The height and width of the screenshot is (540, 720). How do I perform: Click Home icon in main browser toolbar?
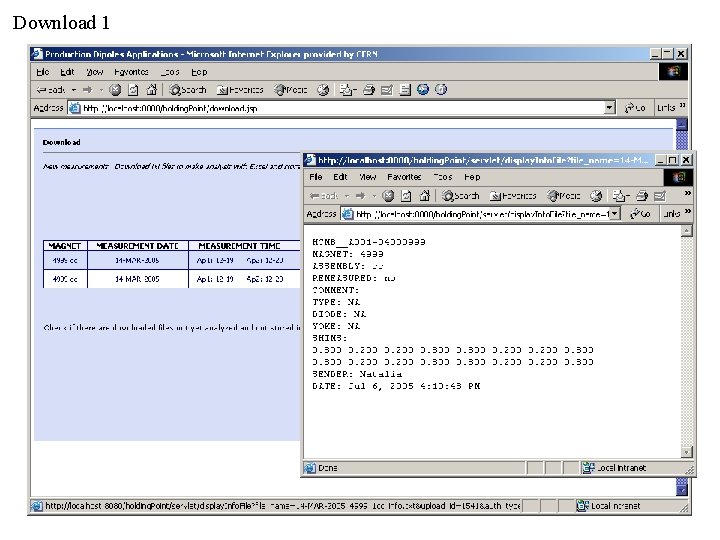(x=152, y=90)
